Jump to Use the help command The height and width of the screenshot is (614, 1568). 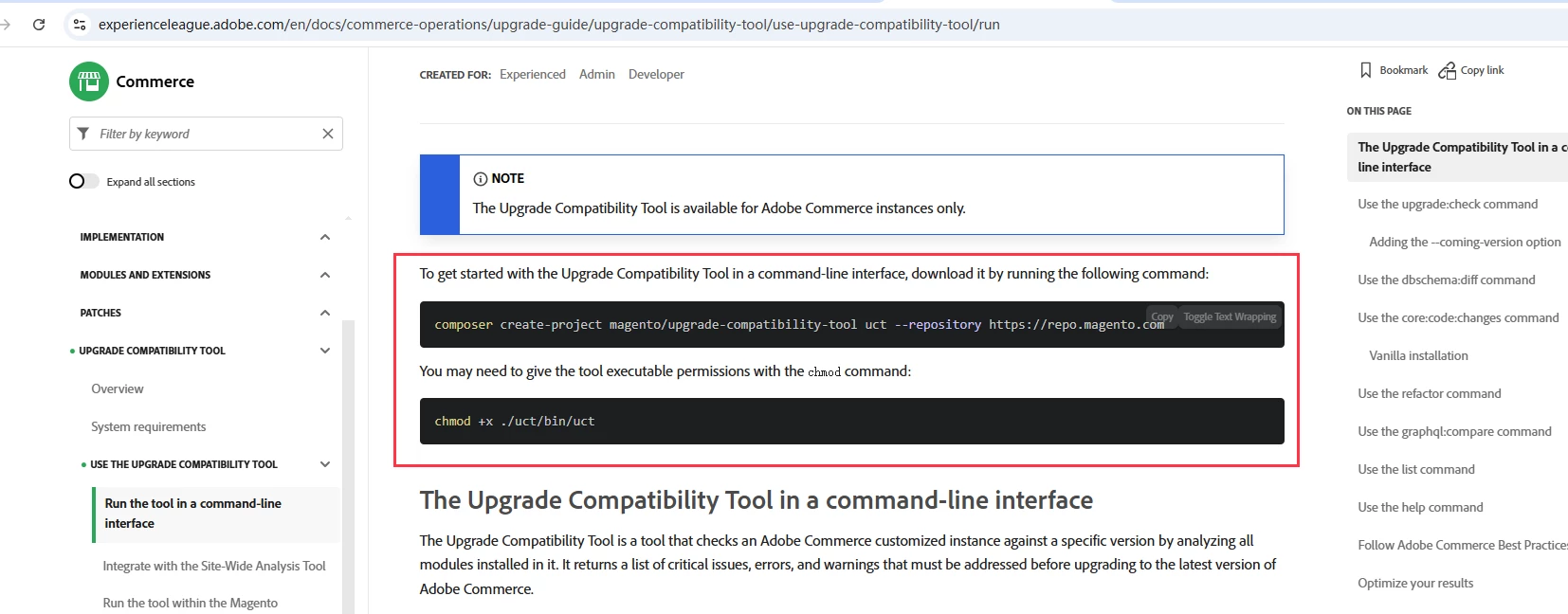1420,507
